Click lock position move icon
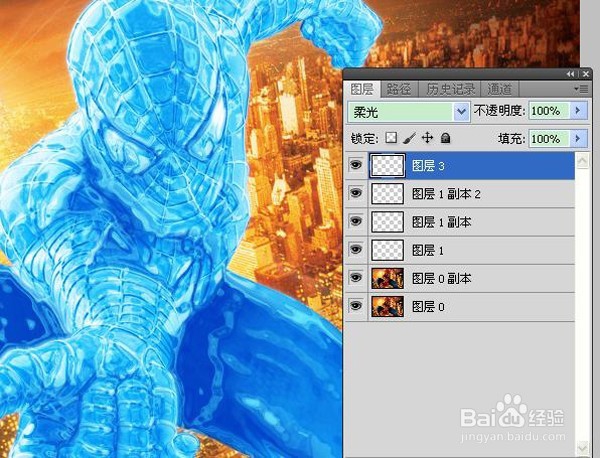The width and height of the screenshot is (600, 458). coord(427,138)
